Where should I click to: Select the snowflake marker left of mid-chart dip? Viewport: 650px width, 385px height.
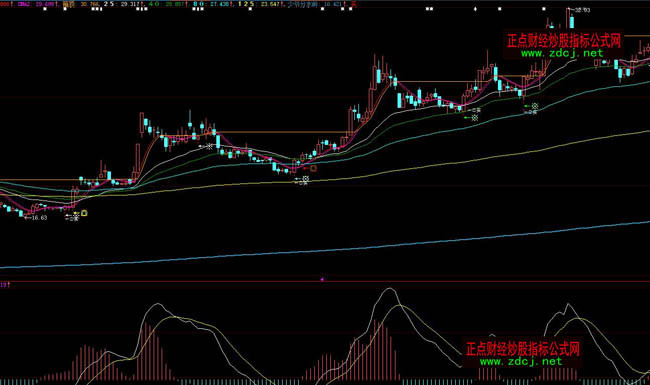(210, 146)
